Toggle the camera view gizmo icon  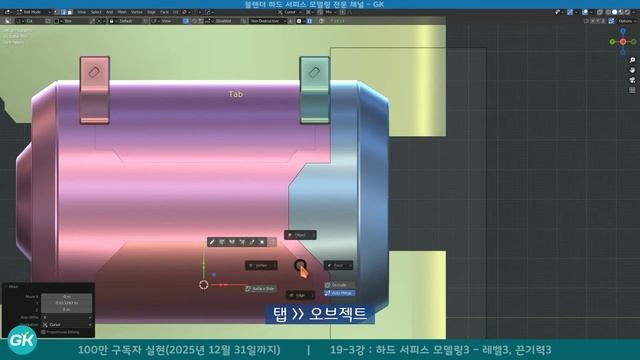632,80
